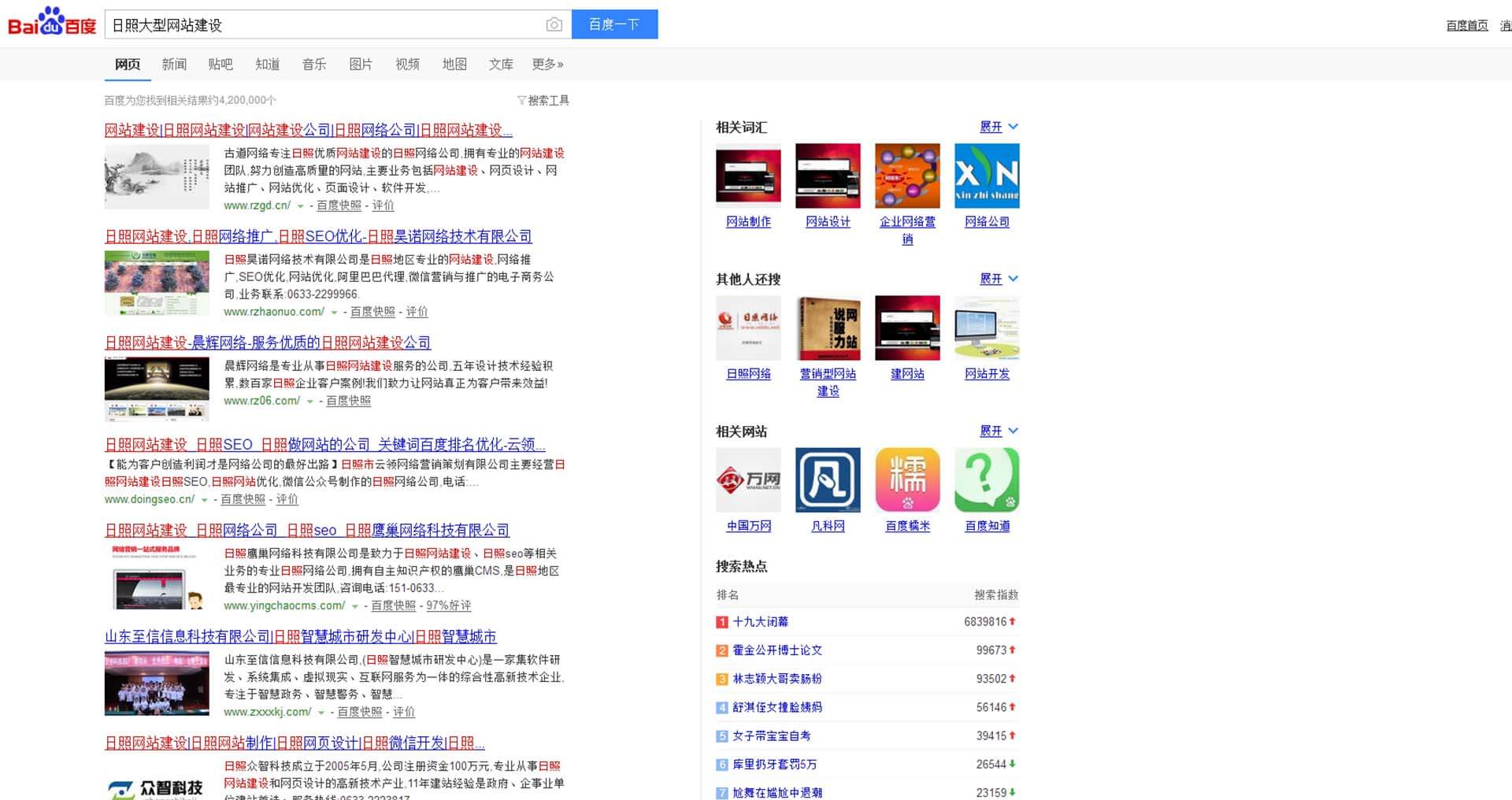The height and width of the screenshot is (800, 1512).
Task: Open result 晨辉网络 title link
Action: (268, 343)
